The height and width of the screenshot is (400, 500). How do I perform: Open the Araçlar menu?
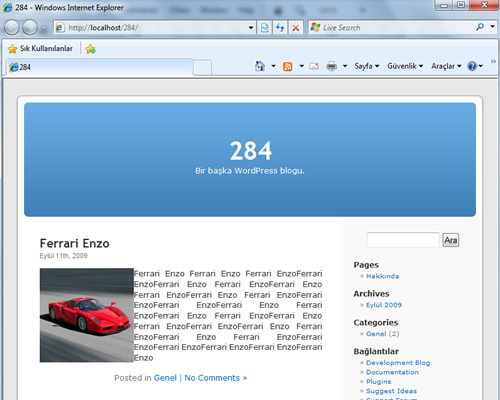point(446,66)
